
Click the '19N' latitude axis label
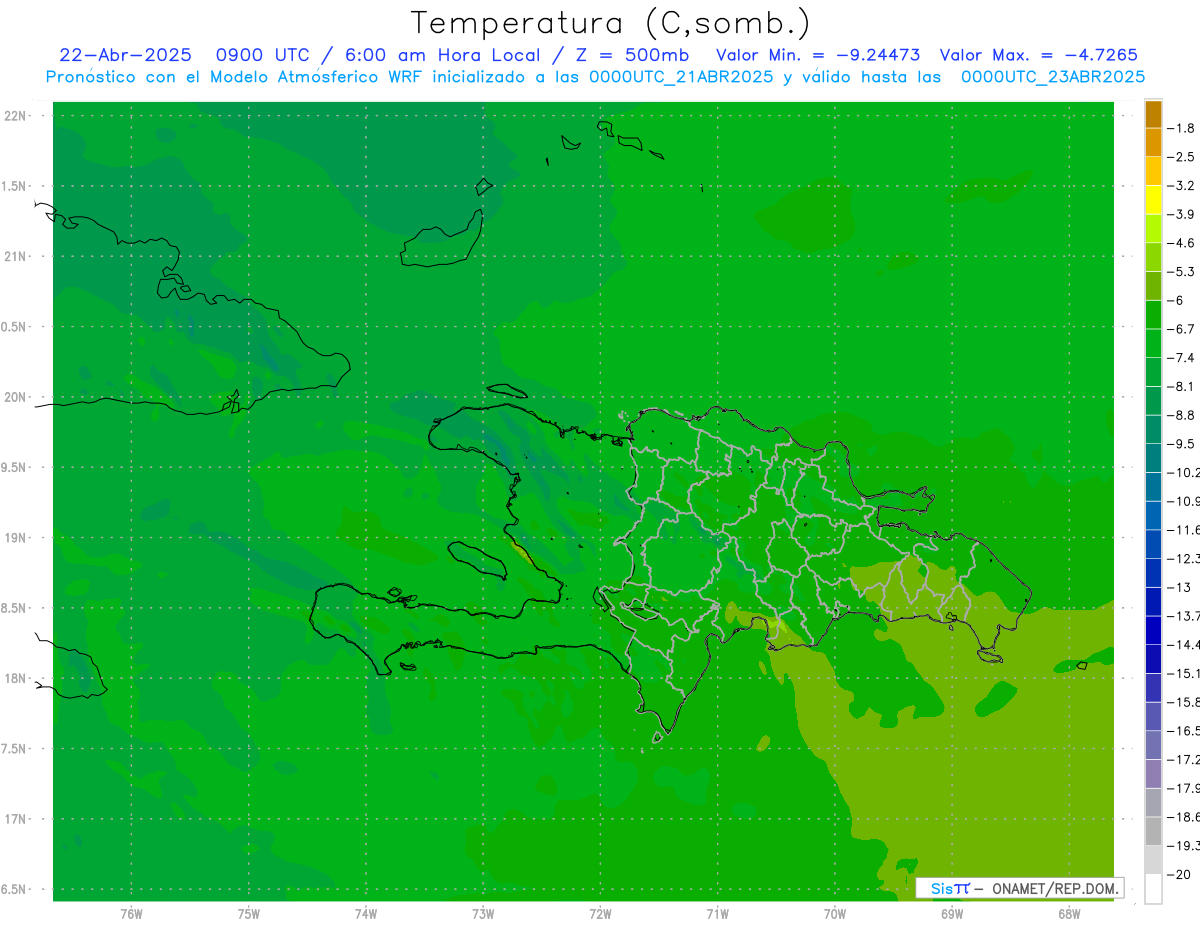pyautogui.click(x=15, y=538)
